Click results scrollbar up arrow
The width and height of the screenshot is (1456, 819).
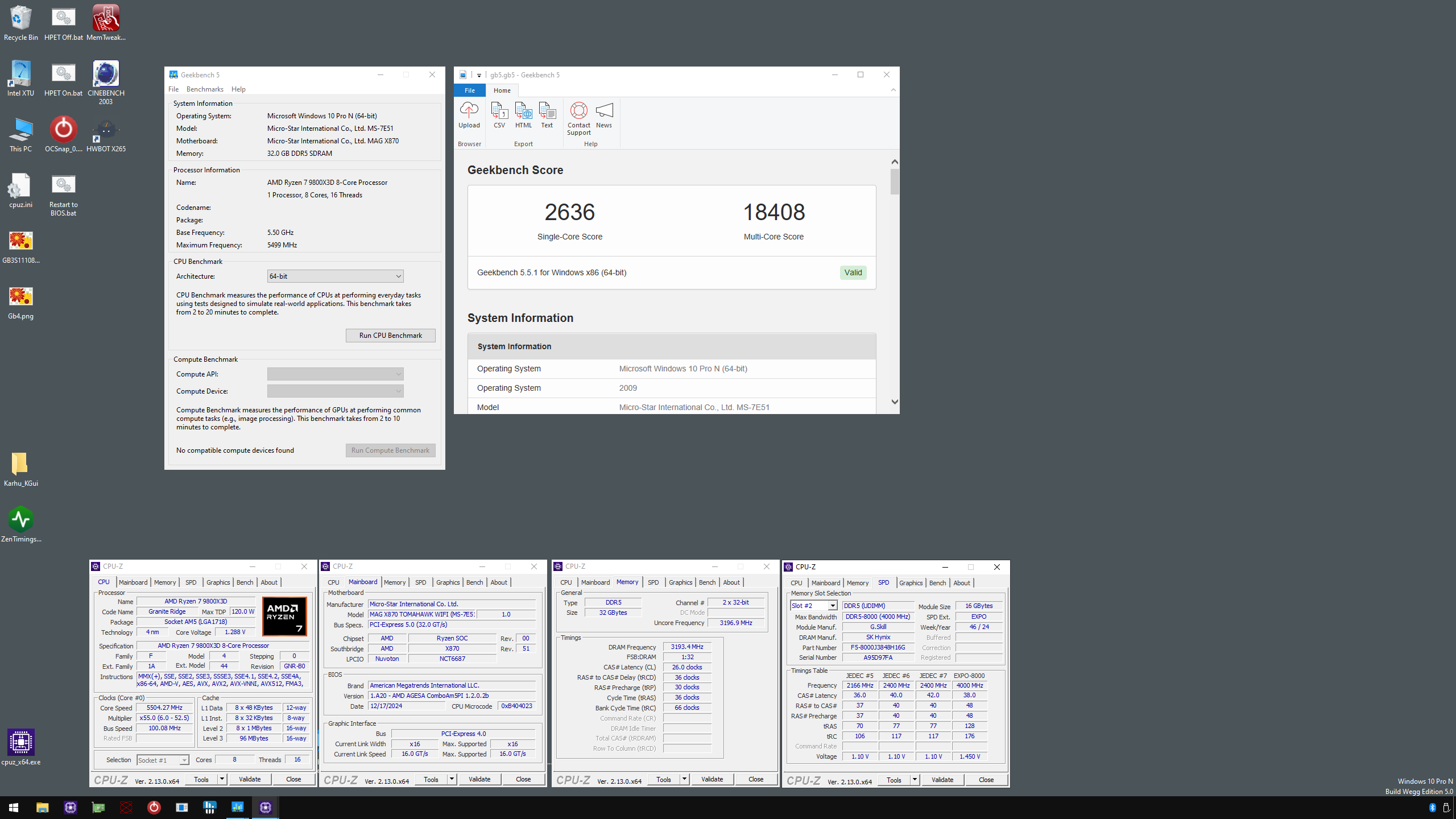(x=895, y=162)
